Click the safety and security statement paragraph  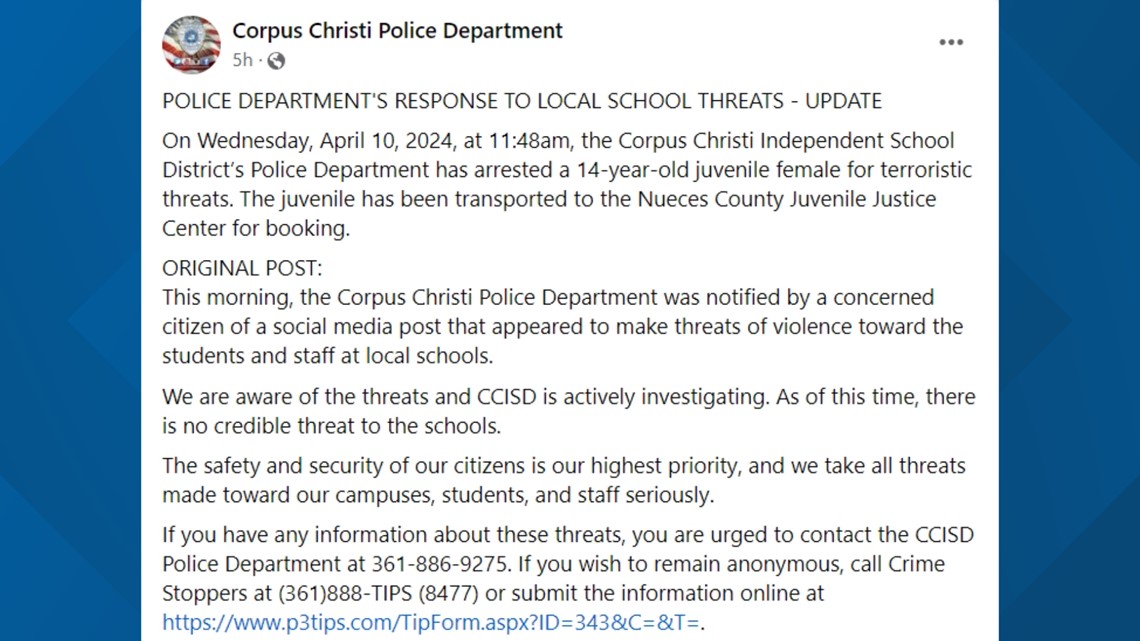(x=560, y=479)
